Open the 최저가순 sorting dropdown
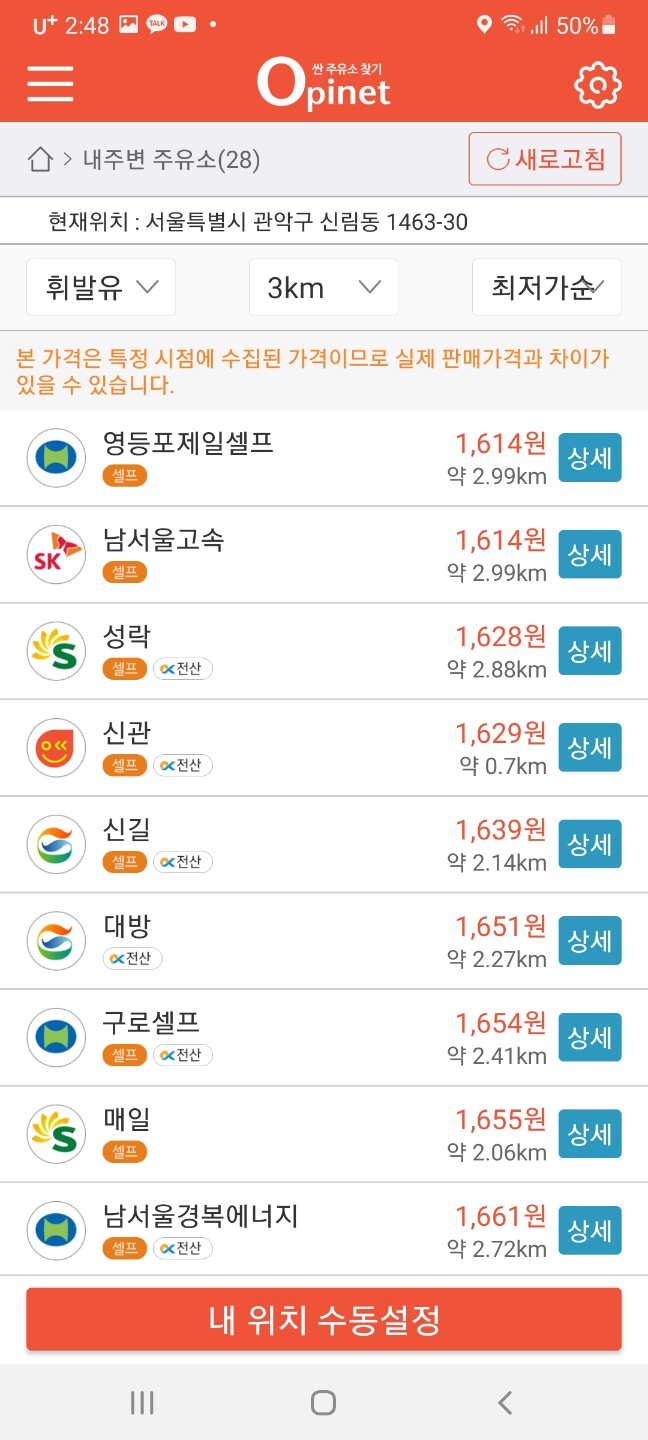Image resolution: width=648 pixels, height=1440 pixels. (546, 287)
